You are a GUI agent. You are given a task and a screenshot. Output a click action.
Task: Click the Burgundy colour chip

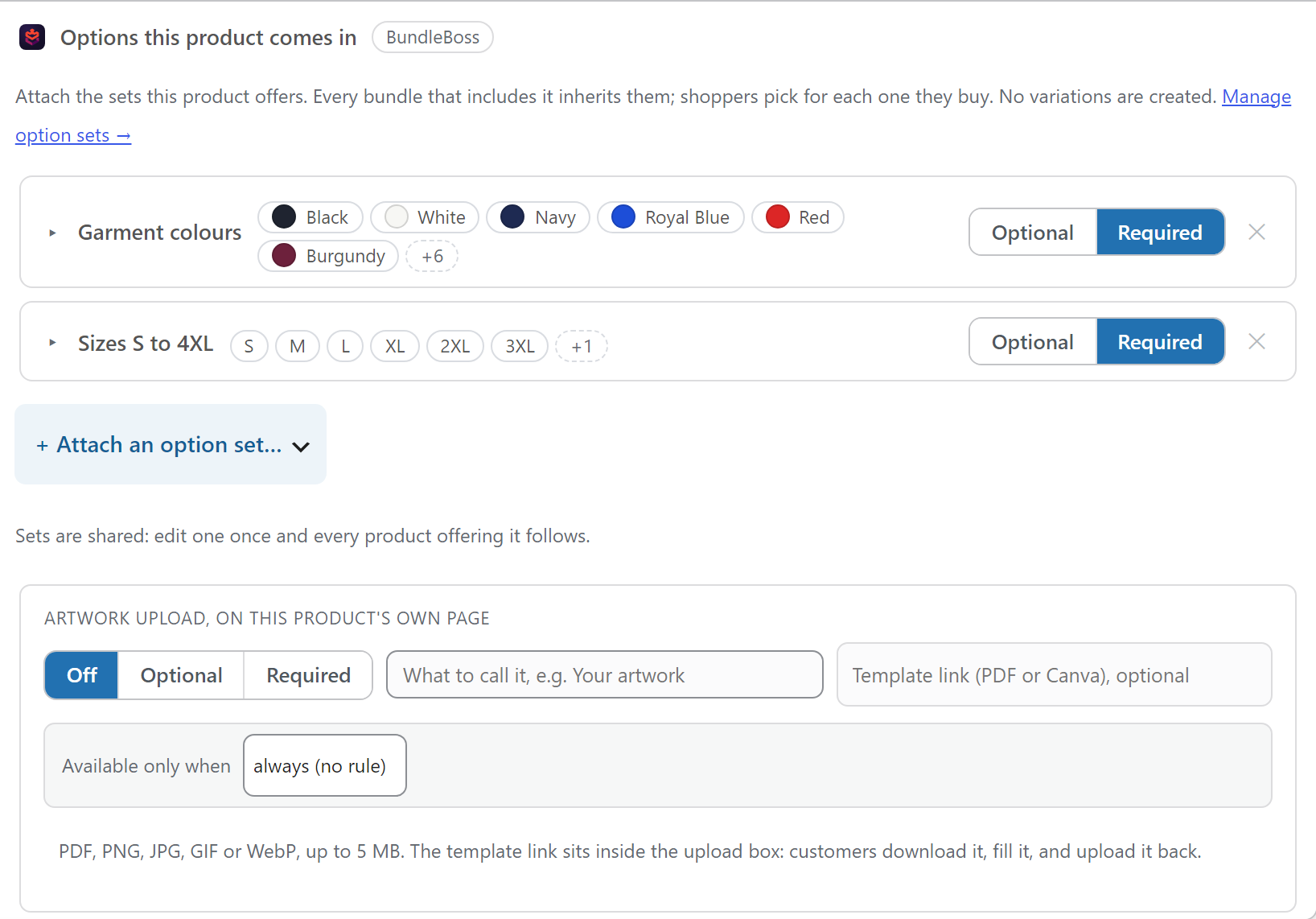tap(328, 256)
